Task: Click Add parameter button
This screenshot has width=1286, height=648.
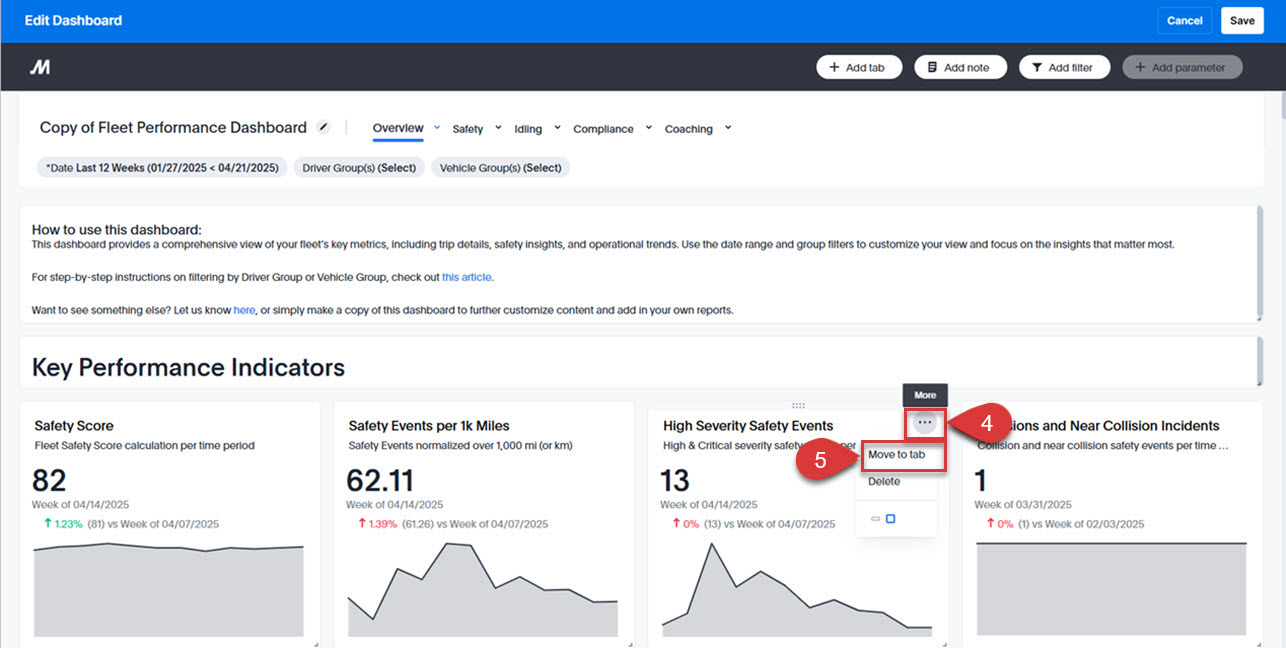Action: [1182, 67]
